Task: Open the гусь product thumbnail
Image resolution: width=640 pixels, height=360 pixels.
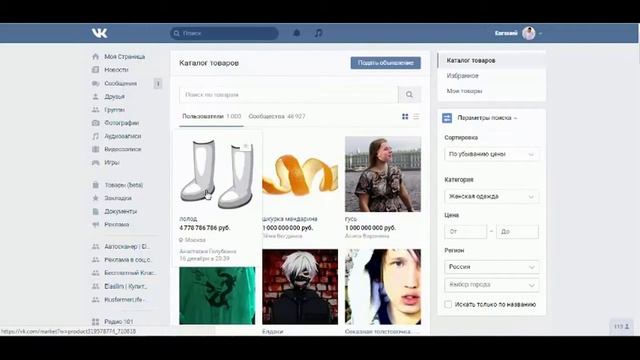Action: pyautogui.click(x=383, y=174)
